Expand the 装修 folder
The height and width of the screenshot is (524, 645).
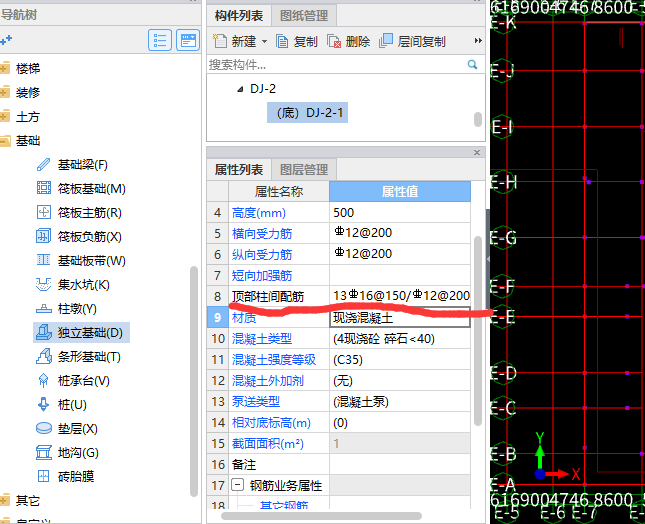[x=5, y=93]
